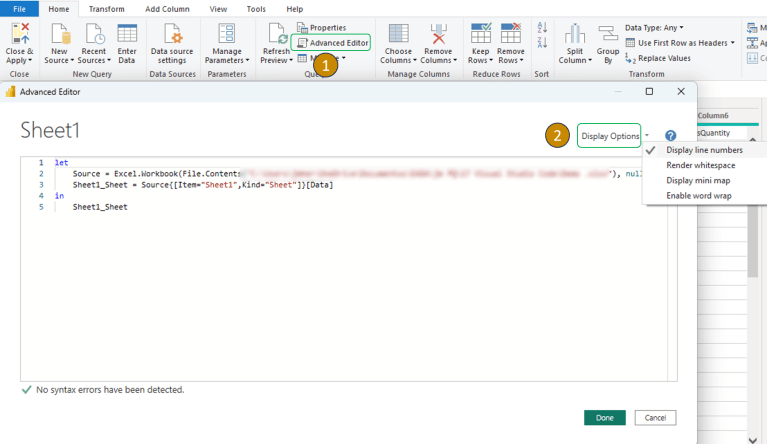Click the help question mark icon

tap(670, 136)
